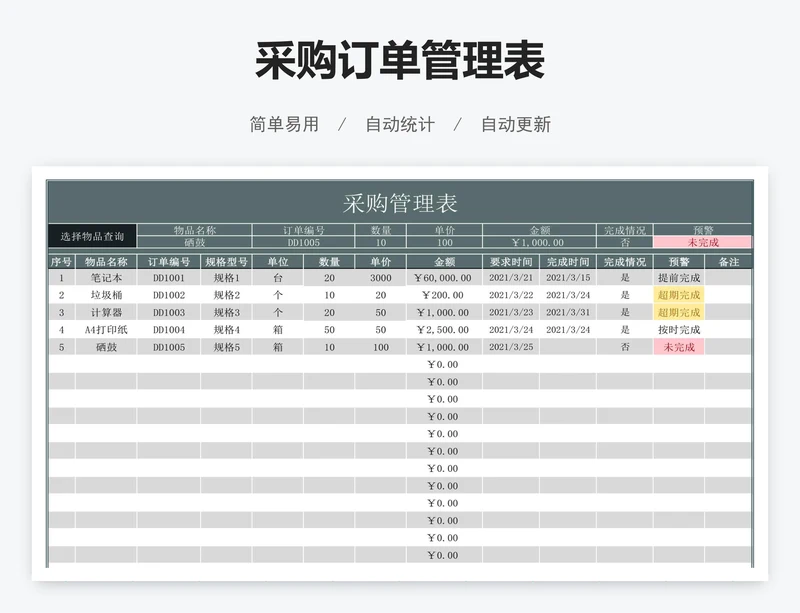Screen dimensions: 800x613
Task: Select the 按时完成 warning cell
Action: tap(679, 330)
